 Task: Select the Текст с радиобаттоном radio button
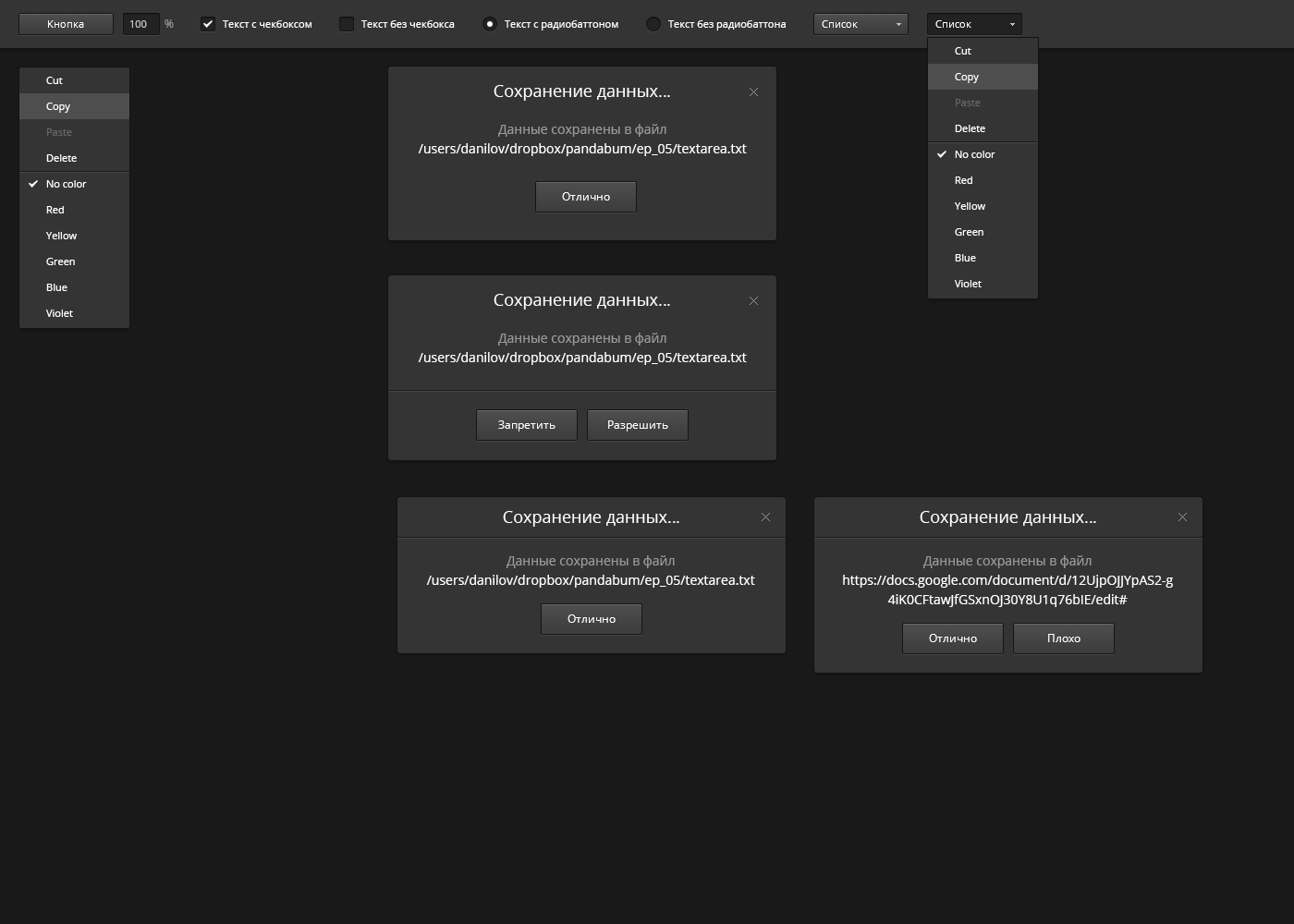[x=490, y=24]
